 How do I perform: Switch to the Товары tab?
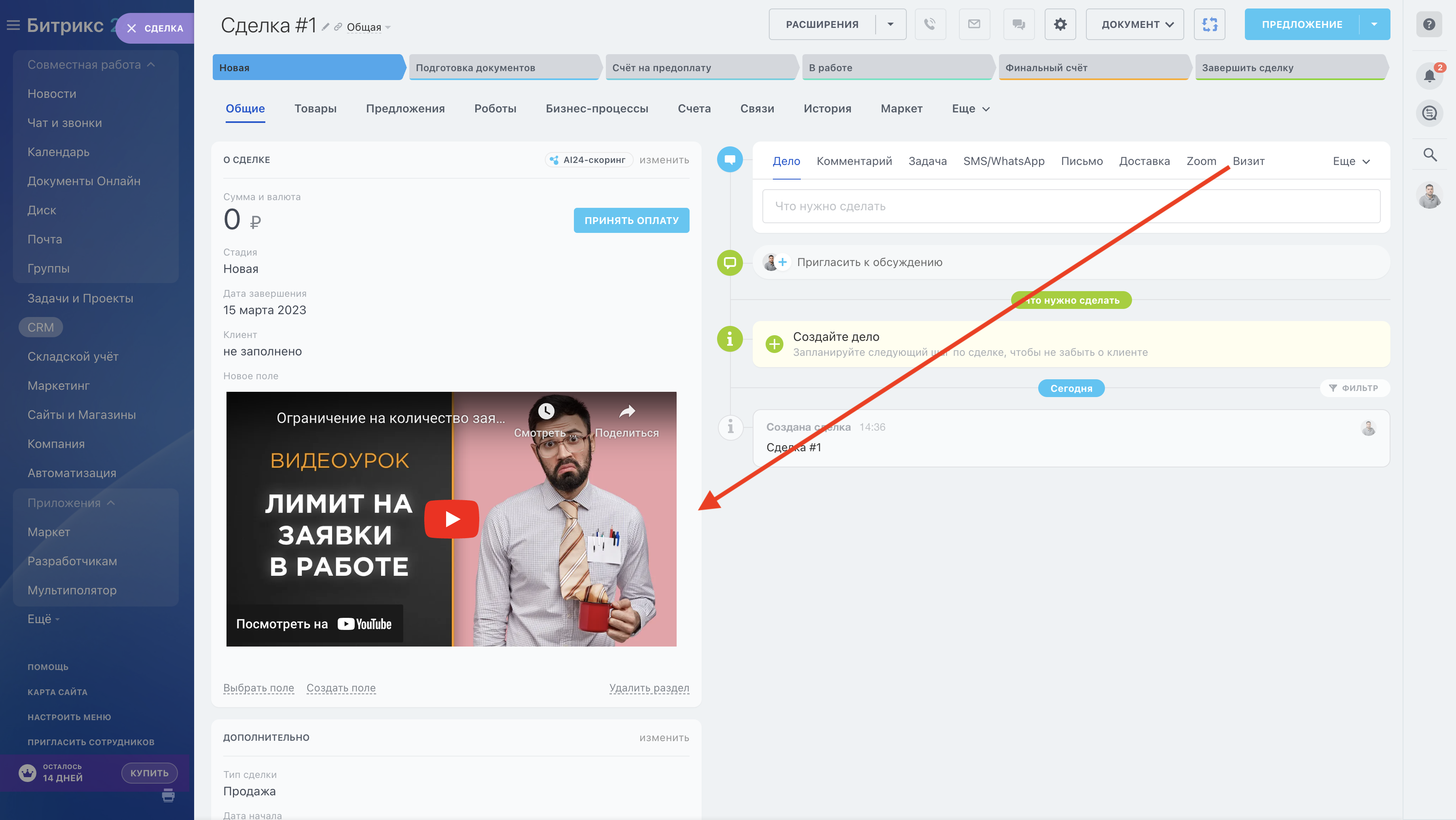[x=315, y=108]
